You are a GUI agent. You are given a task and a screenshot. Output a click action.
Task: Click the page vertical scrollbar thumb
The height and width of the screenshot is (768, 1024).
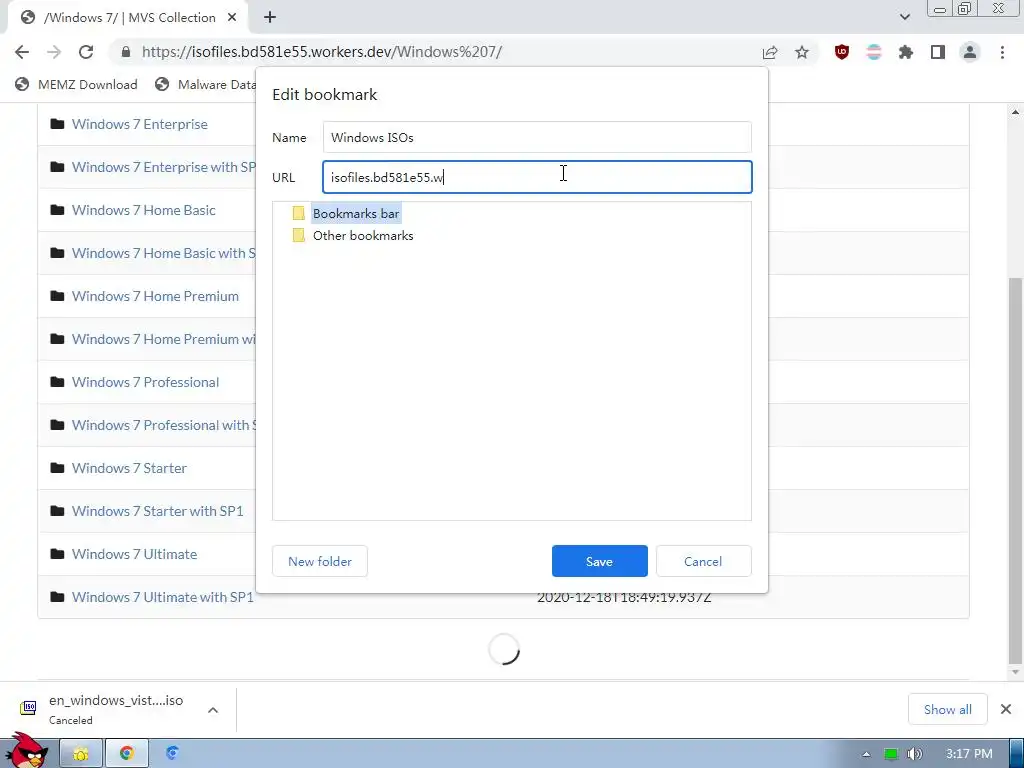coord(1015,470)
